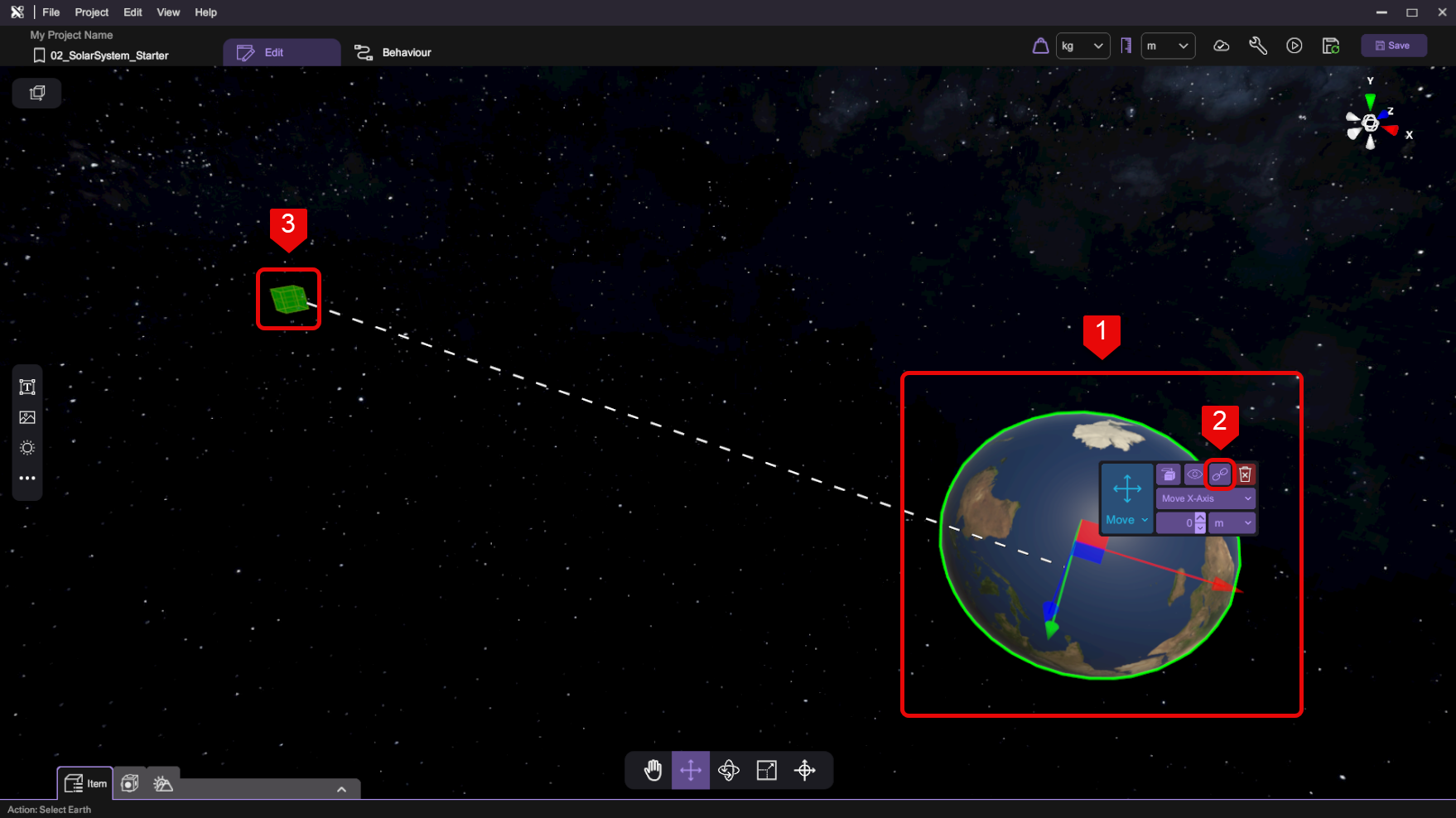Switch to the Behaviour tab
The width and height of the screenshot is (1456, 818).
point(393,52)
